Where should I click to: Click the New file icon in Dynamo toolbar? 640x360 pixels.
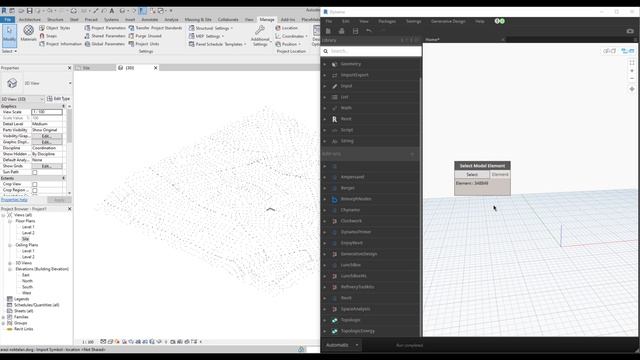click(x=328, y=31)
